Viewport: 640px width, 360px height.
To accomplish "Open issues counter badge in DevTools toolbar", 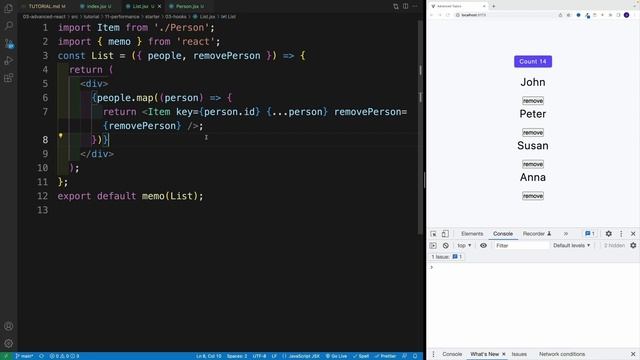I will [590, 234].
